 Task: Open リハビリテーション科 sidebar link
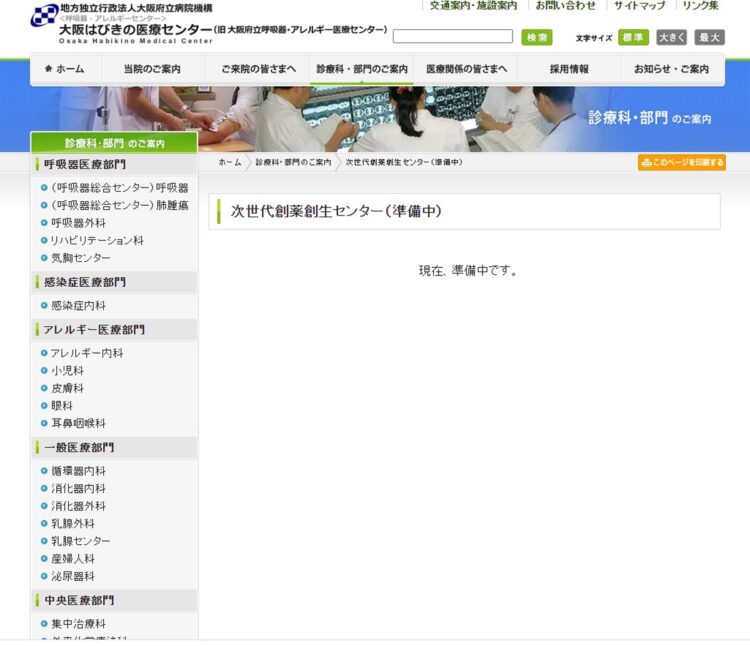point(97,241)
